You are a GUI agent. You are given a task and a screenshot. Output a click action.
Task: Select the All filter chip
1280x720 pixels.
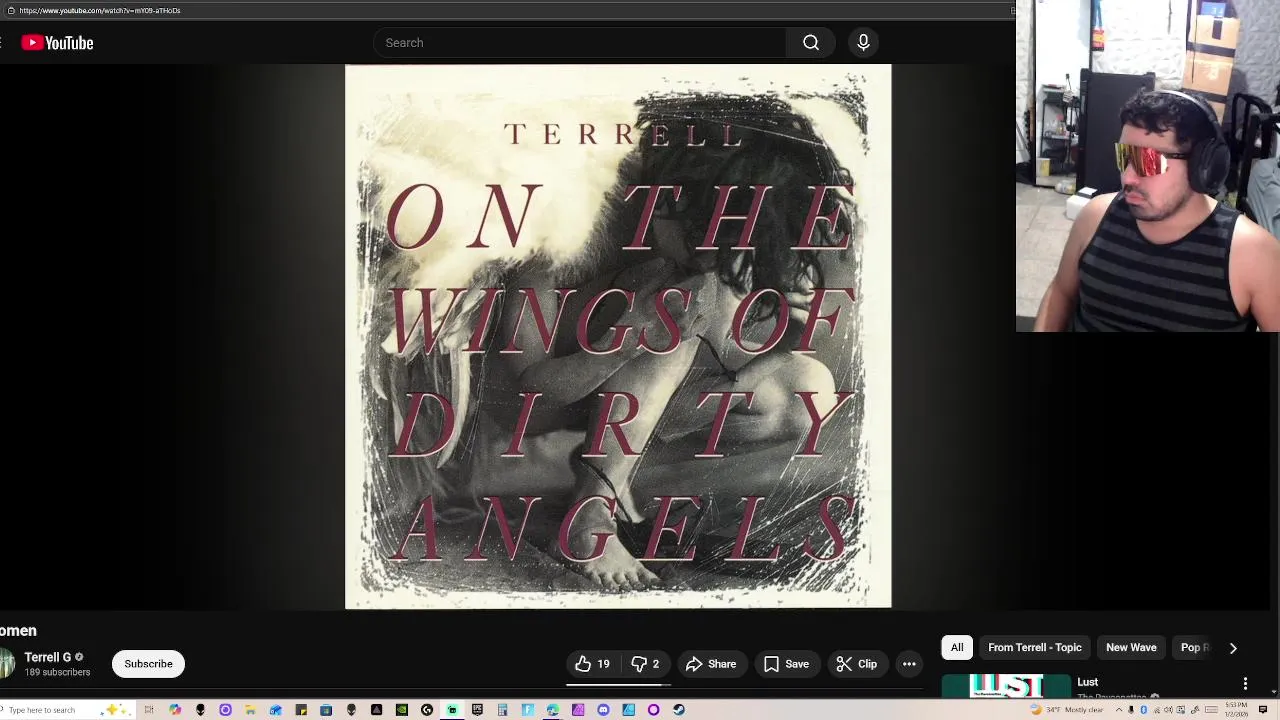957,647
